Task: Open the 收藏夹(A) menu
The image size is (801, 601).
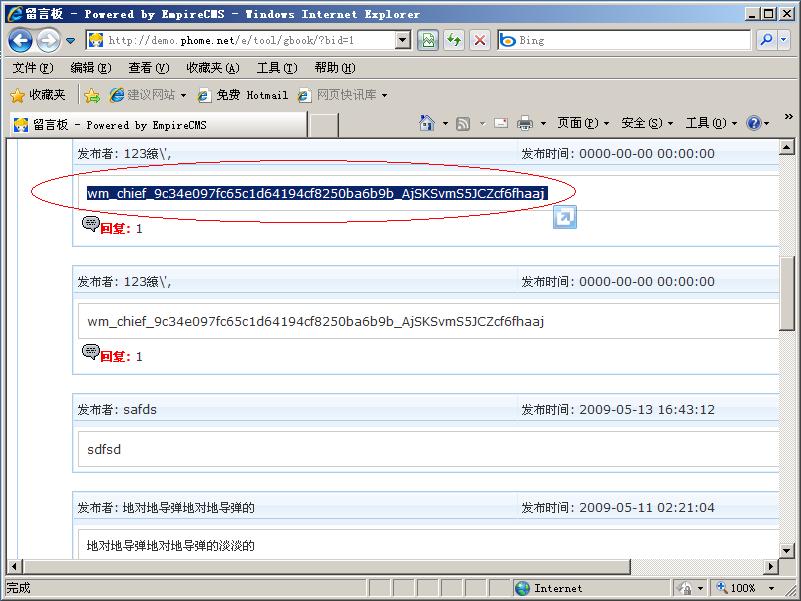Action: (x=213, y=68)
